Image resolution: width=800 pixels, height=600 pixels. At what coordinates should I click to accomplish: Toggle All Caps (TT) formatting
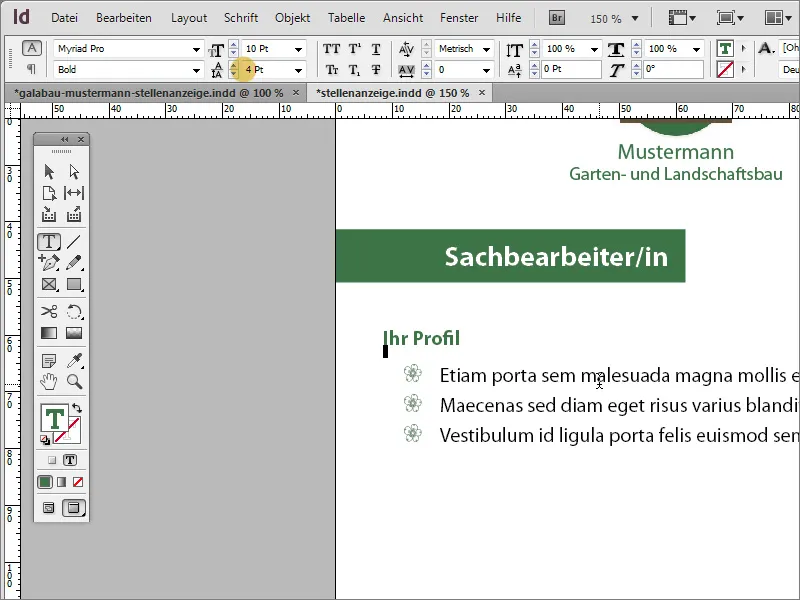click(332, 49)
